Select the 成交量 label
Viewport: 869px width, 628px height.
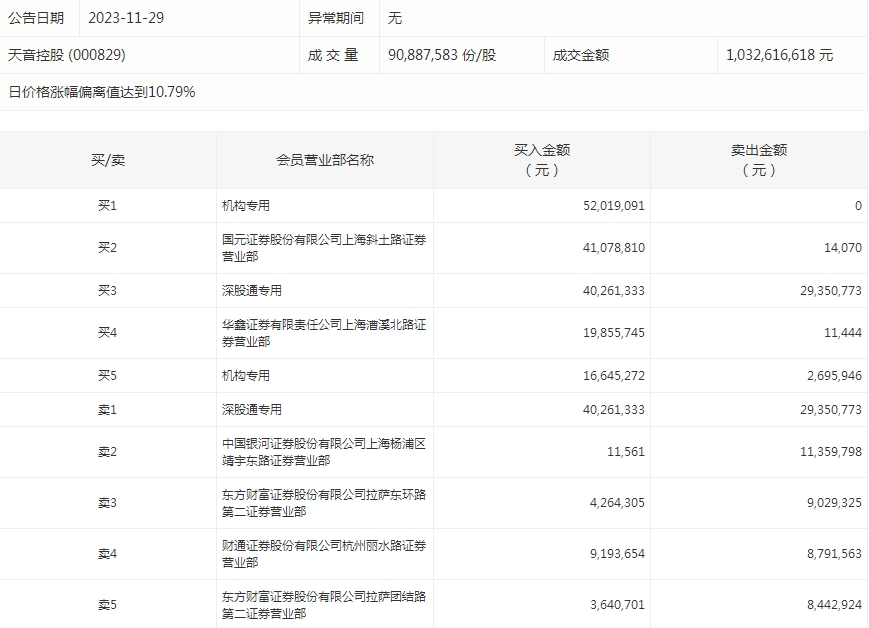click(333, 55)
